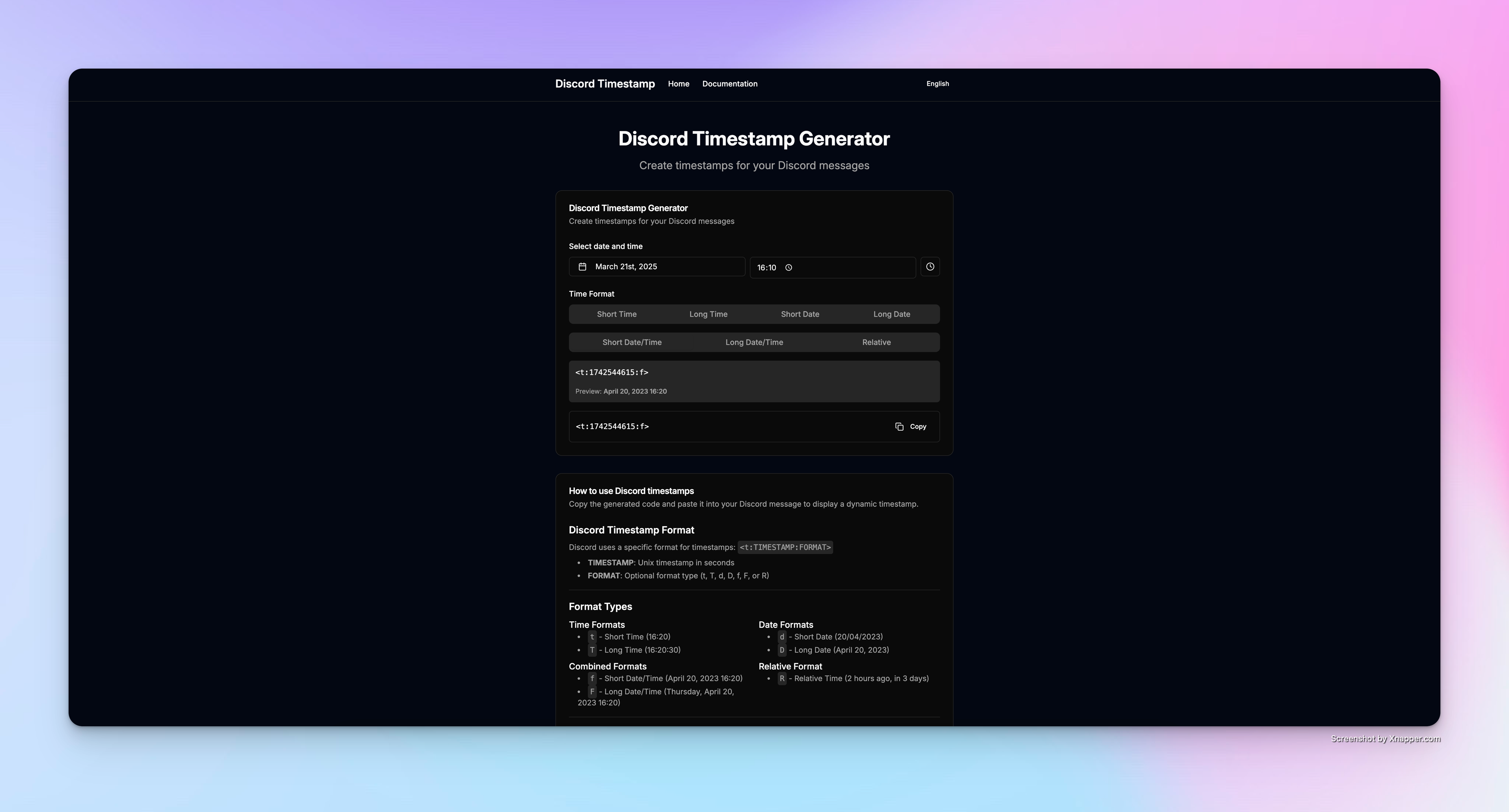Click the Format Types heading
This screenshot has width=1509, height=812.
point(600,606)
